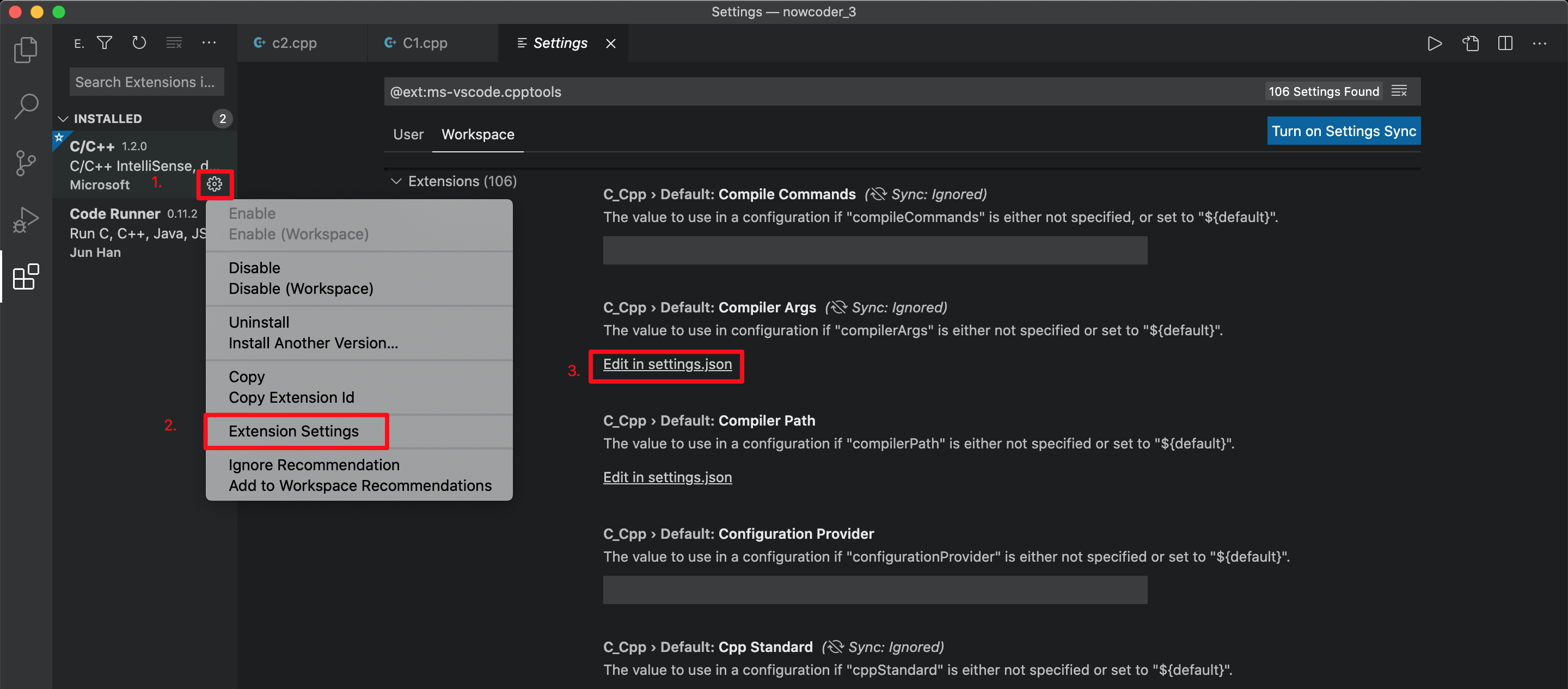The width and height of the screenshot is (1568, 689).
Task: Select Disable (Workspace) in the context menu
Action: click(301, 288)
